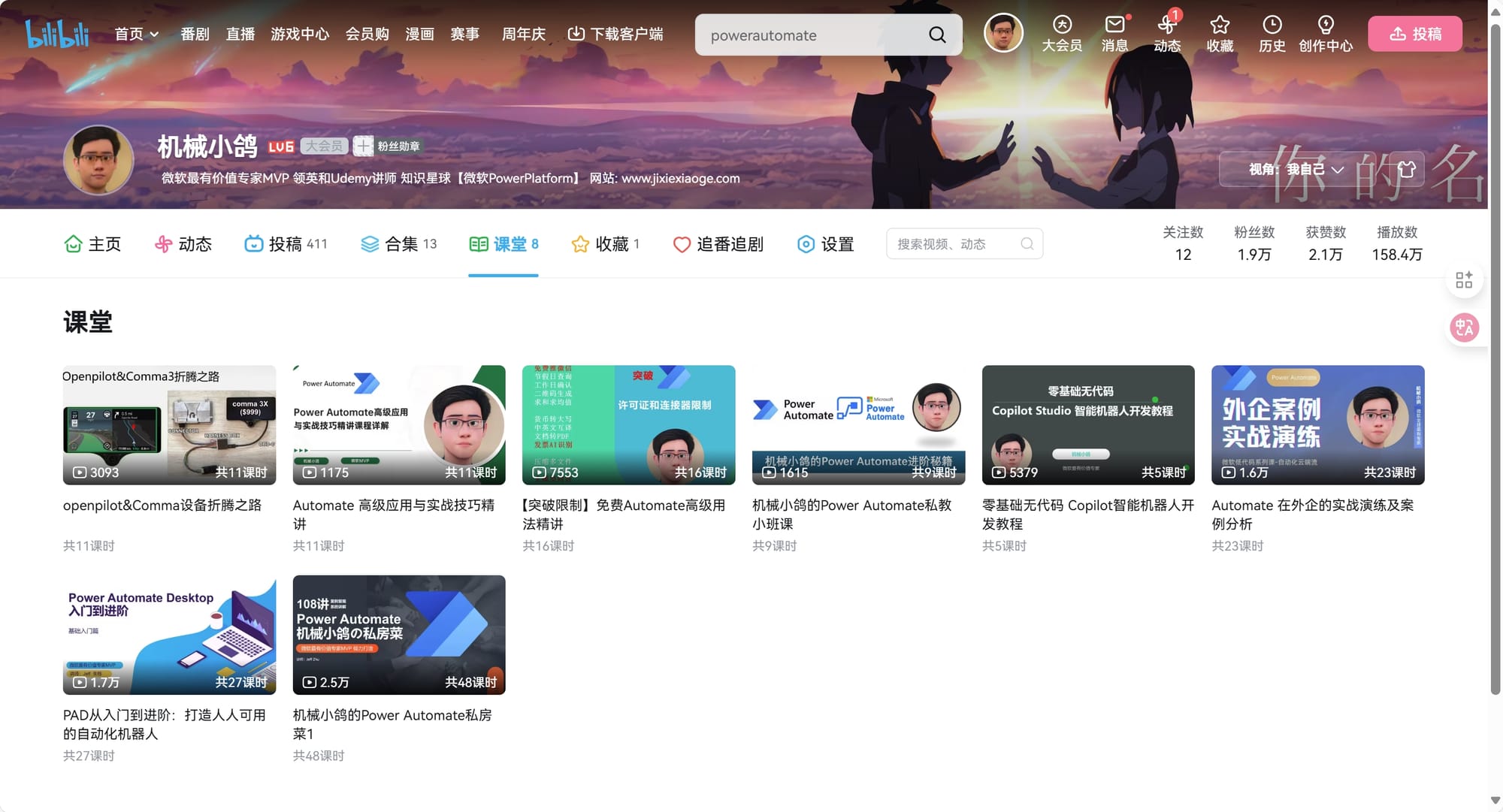Switch to the 投稿 411 tab
The height and width of the screenshot is (812, 1503).
(x=286, y=244)
